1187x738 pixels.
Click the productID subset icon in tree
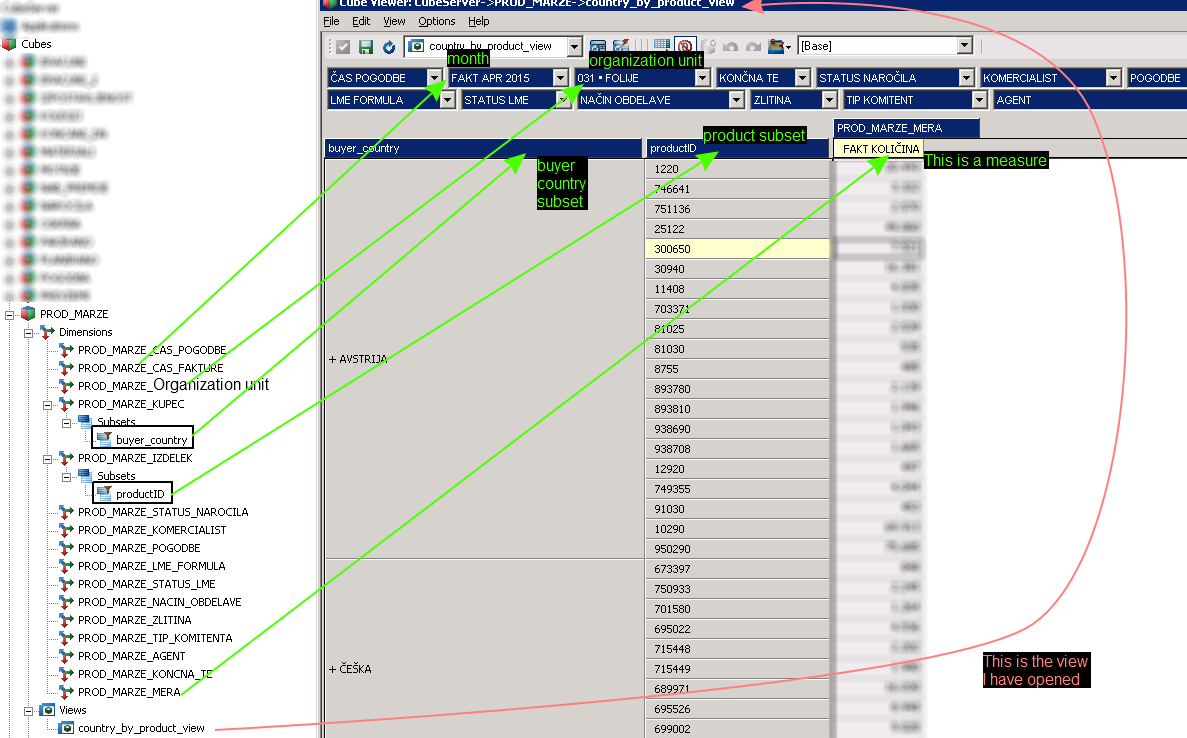click(104, 494)
